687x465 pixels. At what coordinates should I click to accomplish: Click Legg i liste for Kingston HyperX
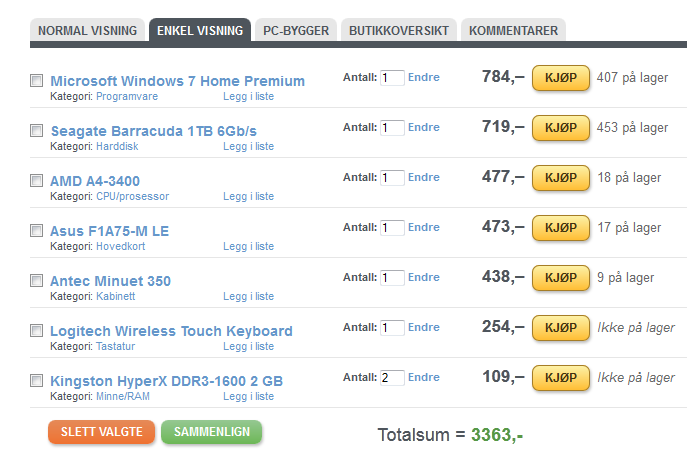click(x=248, y=396)
